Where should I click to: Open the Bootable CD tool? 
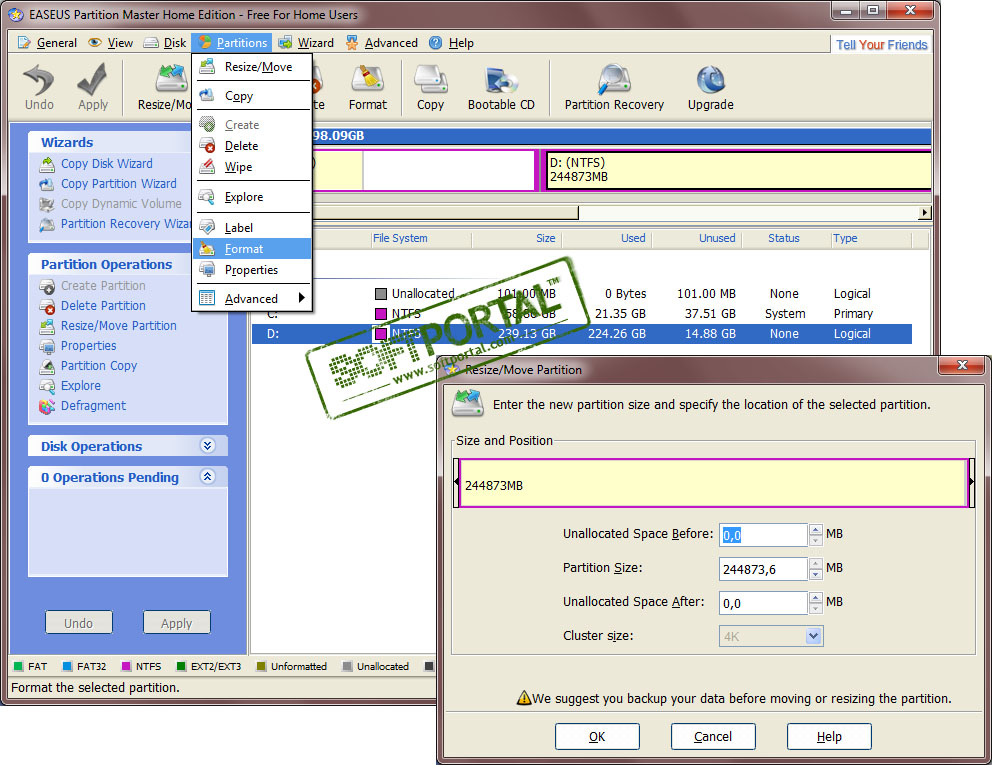point(501,88)
